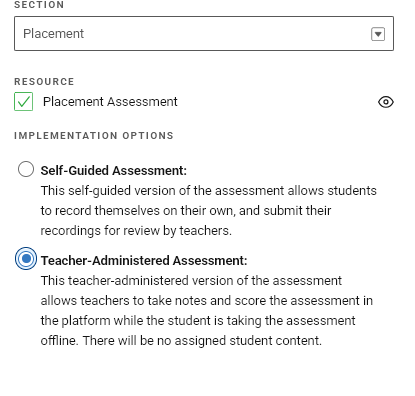Click the RESOURCE heading label
The height and width of the screenshot is (396, 415).
44,82
